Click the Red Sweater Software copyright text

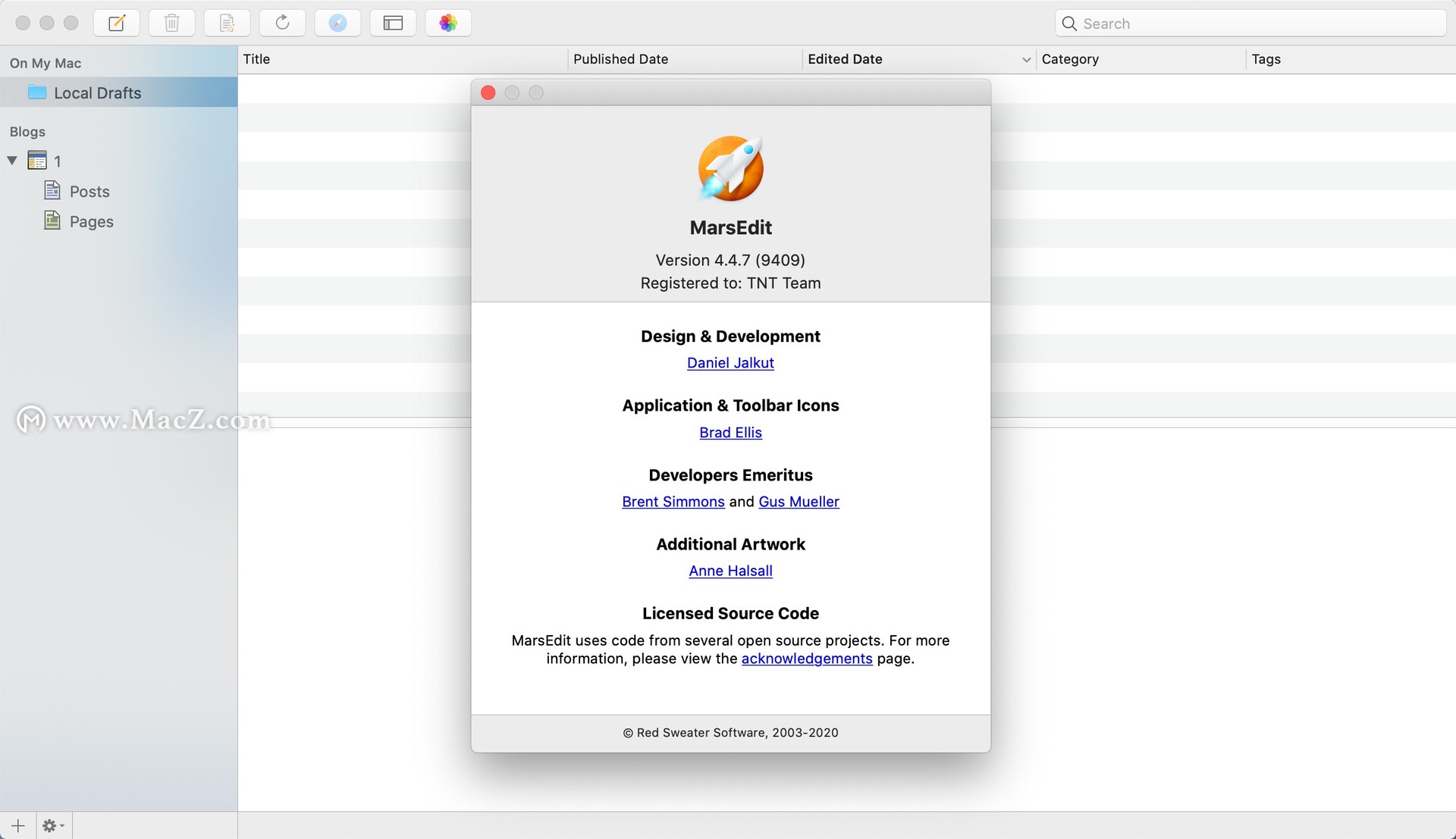tap(730, 733)
